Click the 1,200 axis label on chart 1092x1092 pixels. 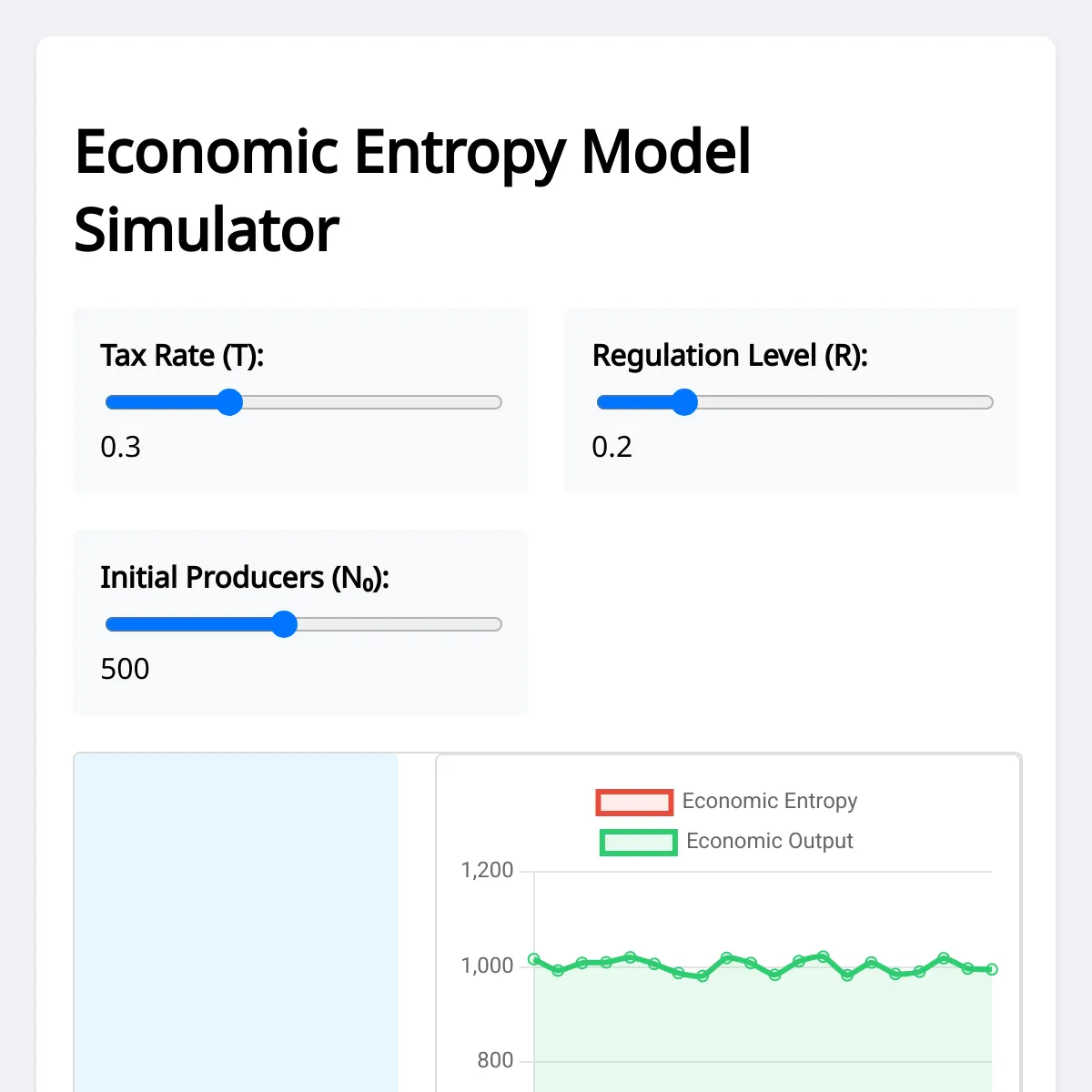[x=489, y=871]
